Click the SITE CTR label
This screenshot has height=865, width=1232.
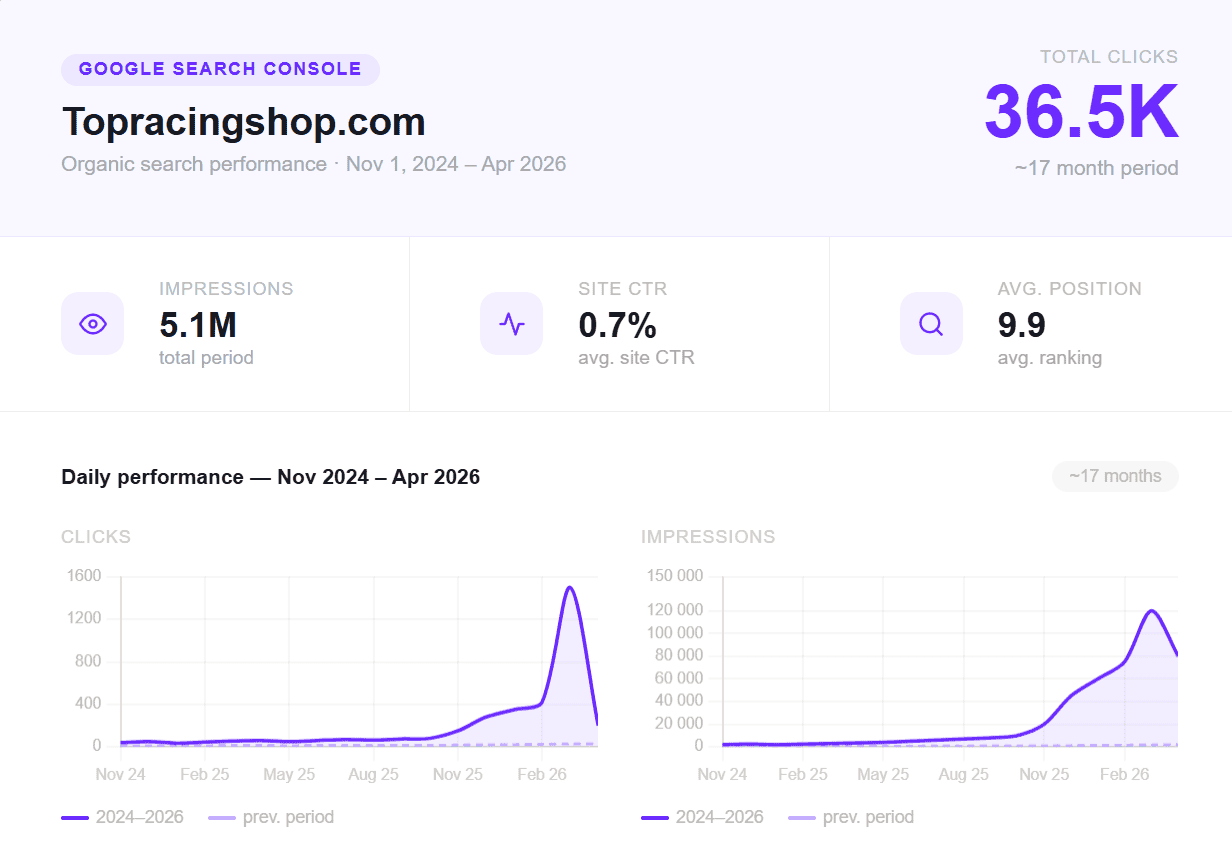[622, 289]
